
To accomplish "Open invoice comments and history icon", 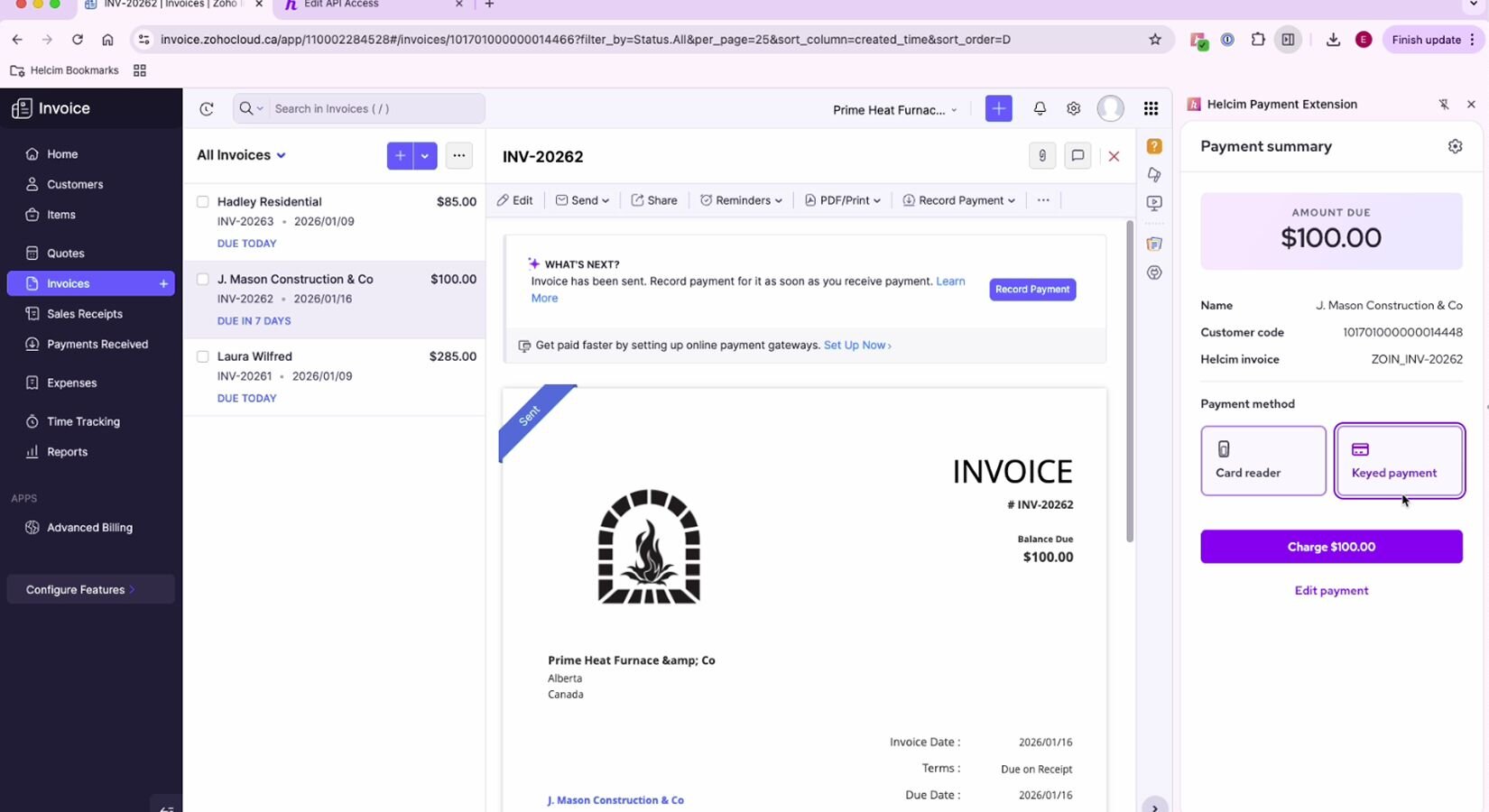I will [x=1077, y=156].
